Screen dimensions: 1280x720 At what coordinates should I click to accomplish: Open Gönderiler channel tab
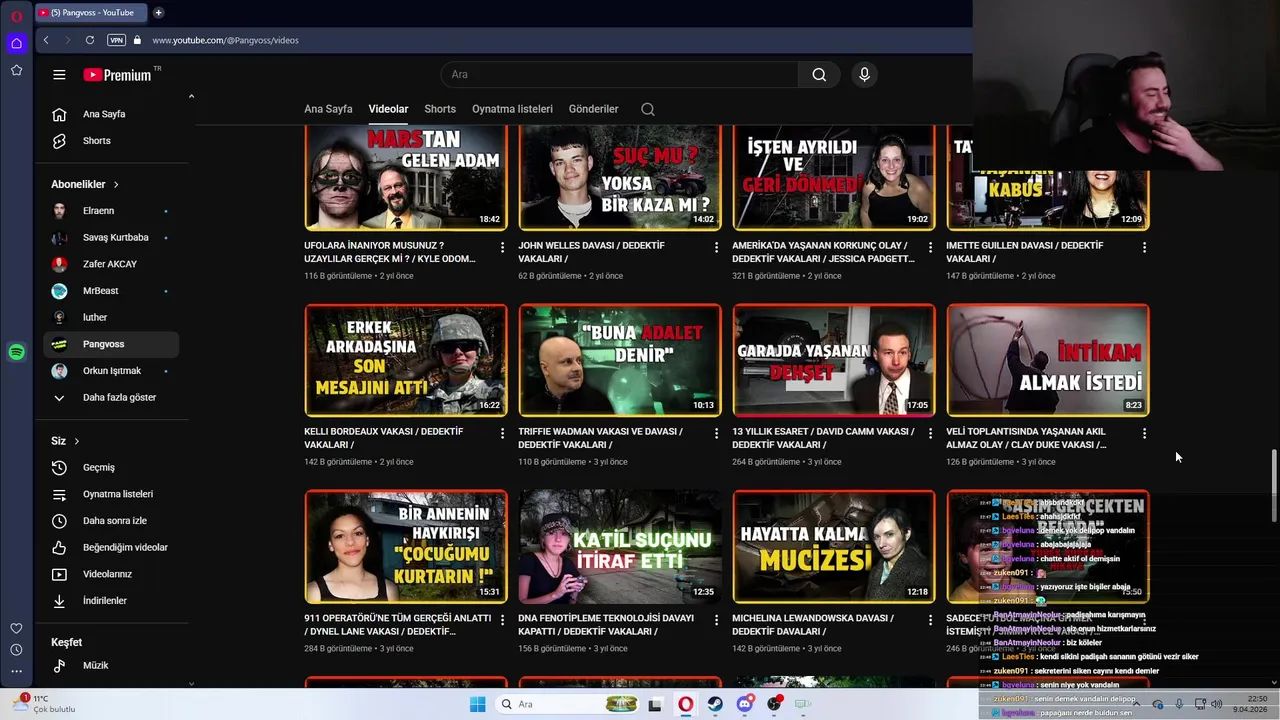tap(594, 109)
